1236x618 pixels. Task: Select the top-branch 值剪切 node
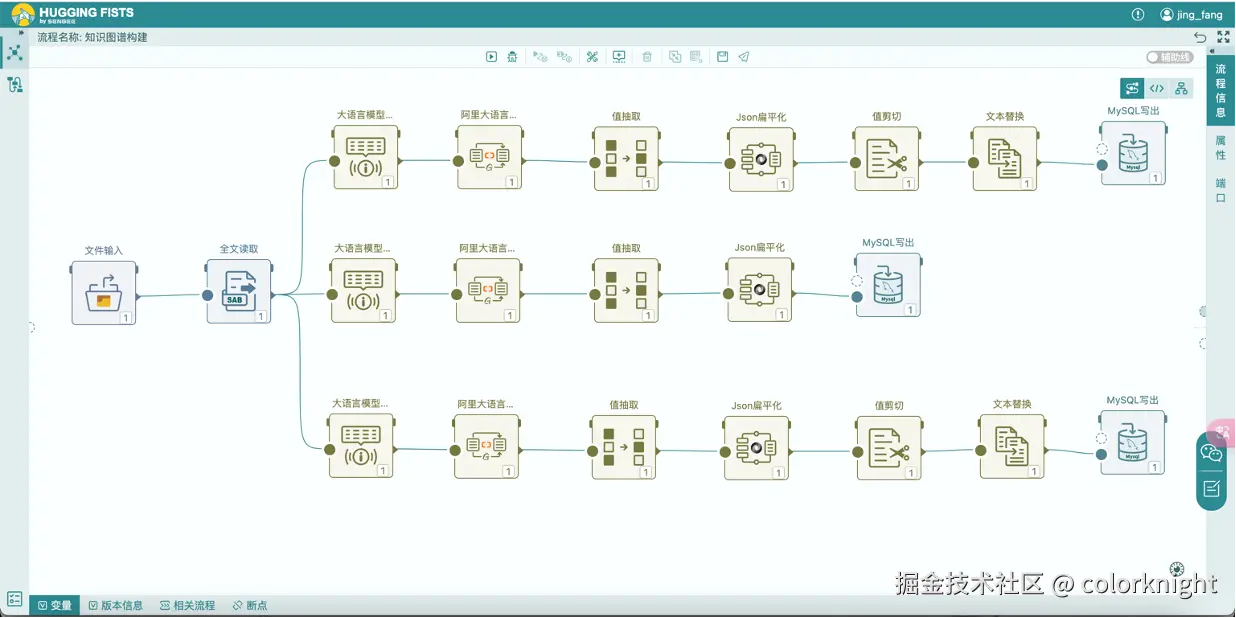tap(886, 158)
